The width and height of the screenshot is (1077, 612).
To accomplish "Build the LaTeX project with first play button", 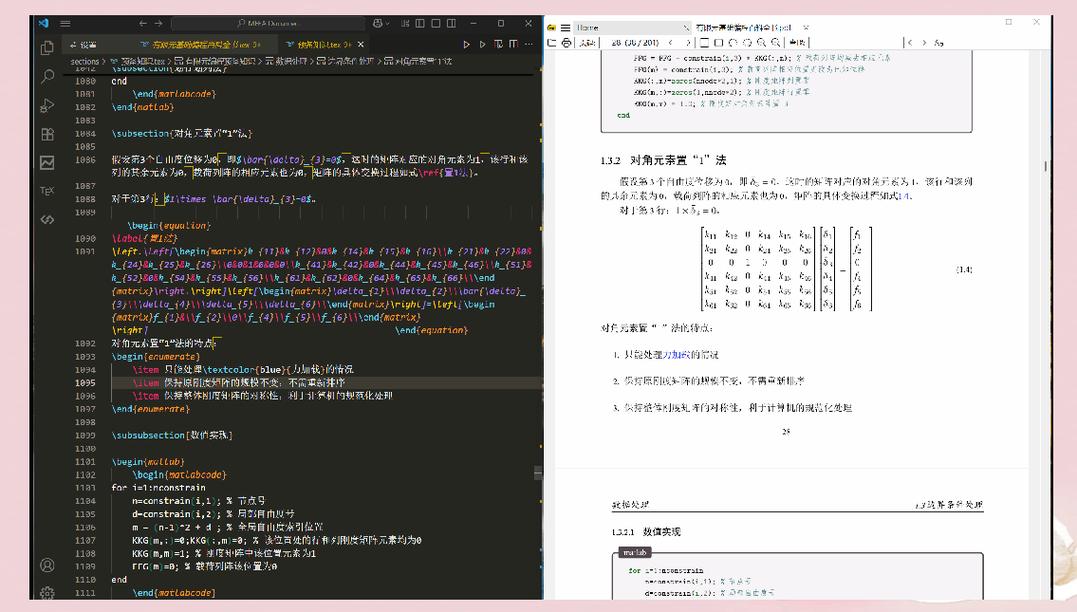I will [466, 45].
